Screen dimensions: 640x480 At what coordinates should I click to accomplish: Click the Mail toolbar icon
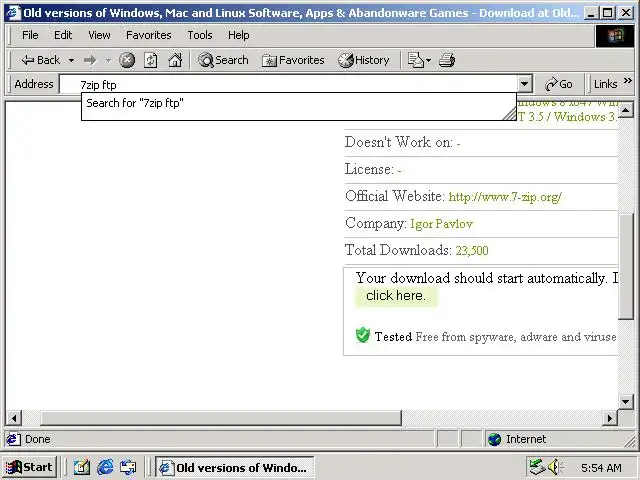pyautogui.click(x=416, y=60)
